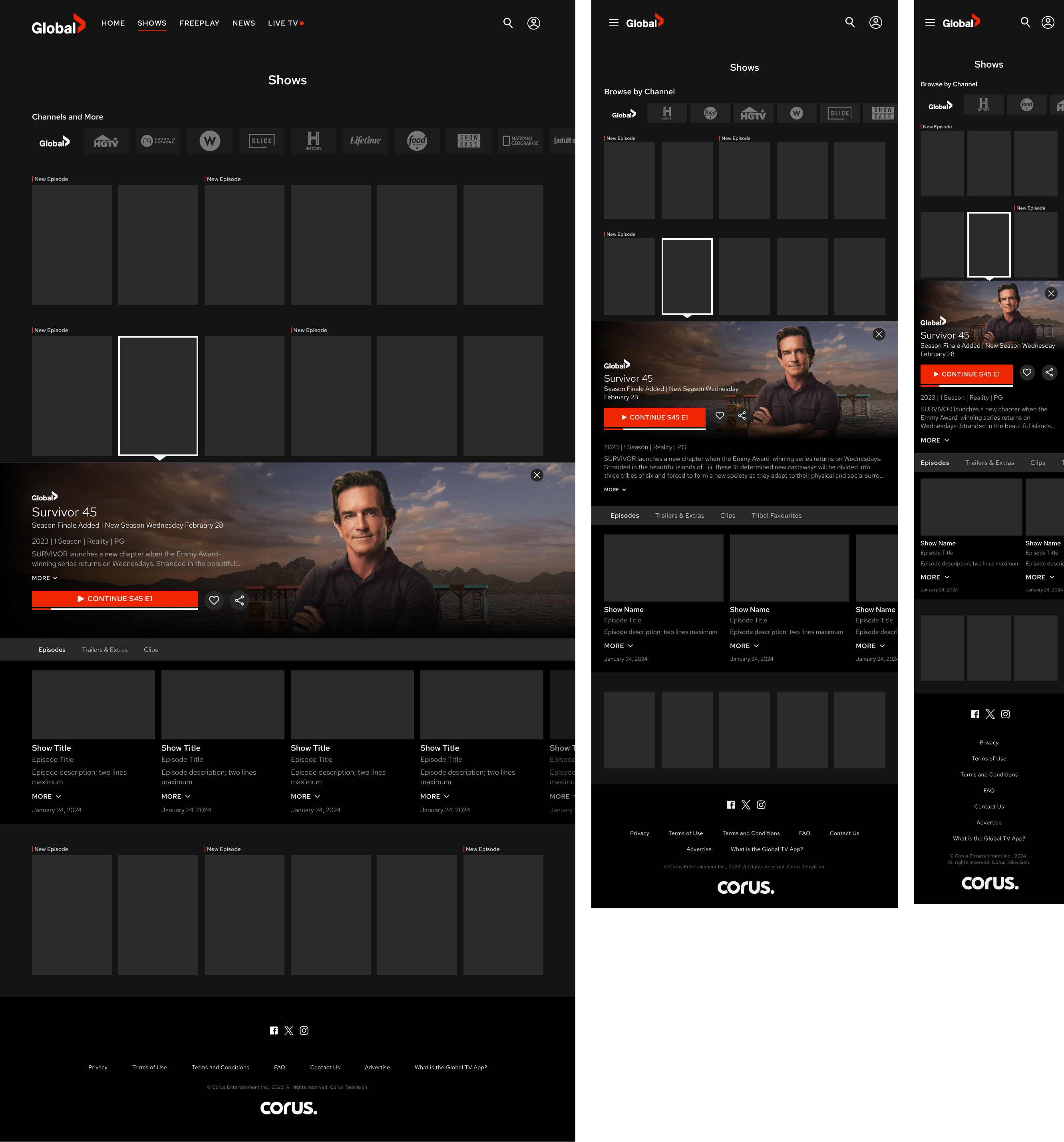Click CONTINUE S45 E1 button on mobile
The height and width of the screenshot is (1142, 1064).
click(x=966, y=374)
